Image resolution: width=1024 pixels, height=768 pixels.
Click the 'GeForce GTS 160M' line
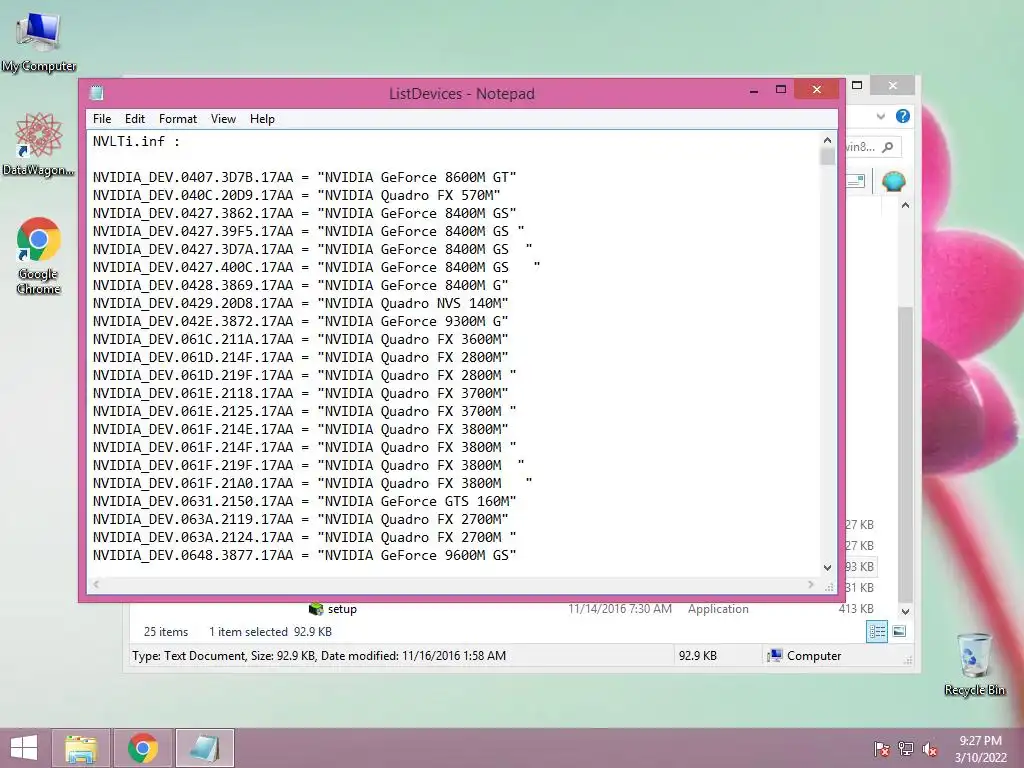coord(304,502)
